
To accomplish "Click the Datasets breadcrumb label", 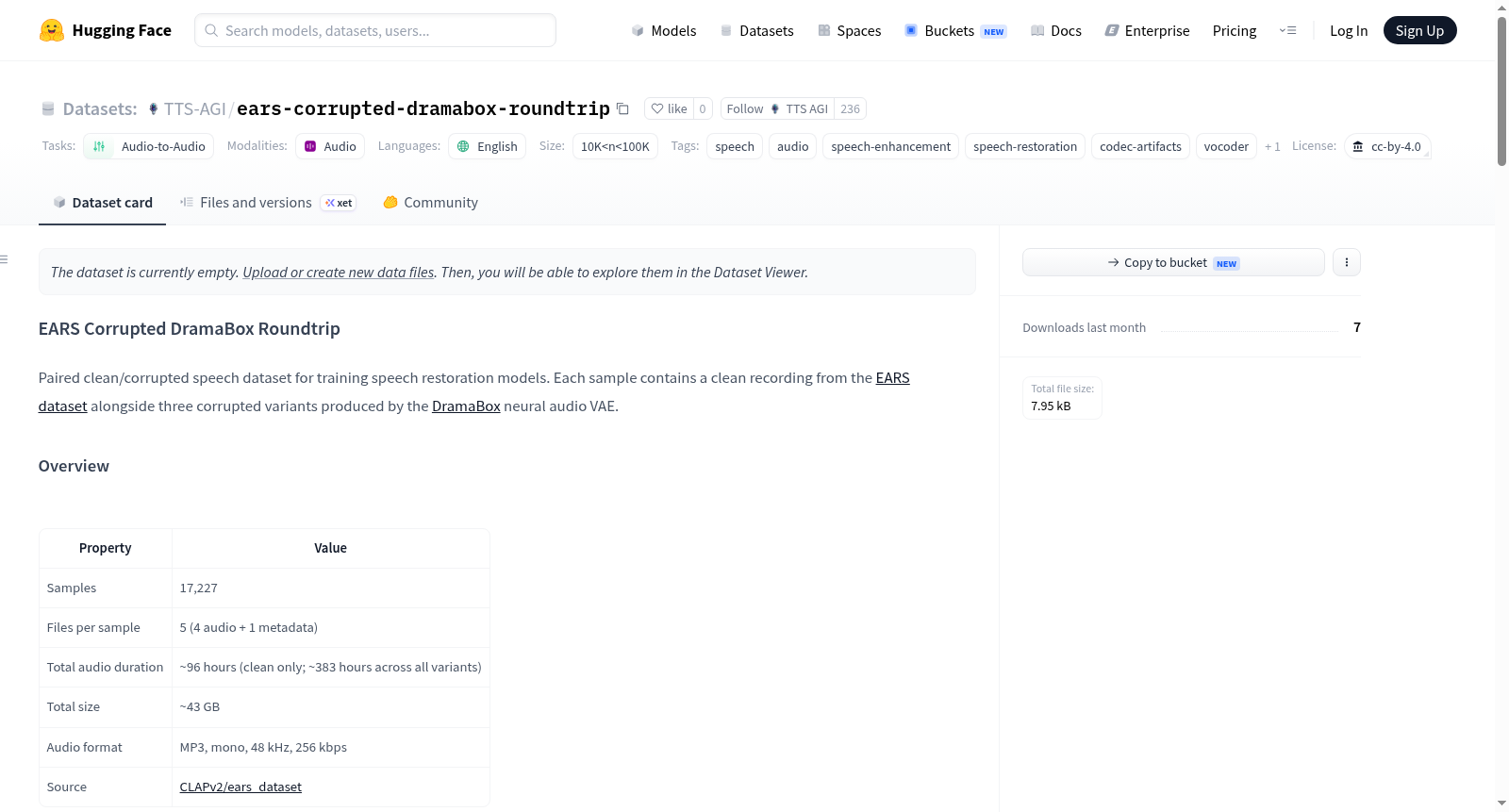I will pos(100,108).
